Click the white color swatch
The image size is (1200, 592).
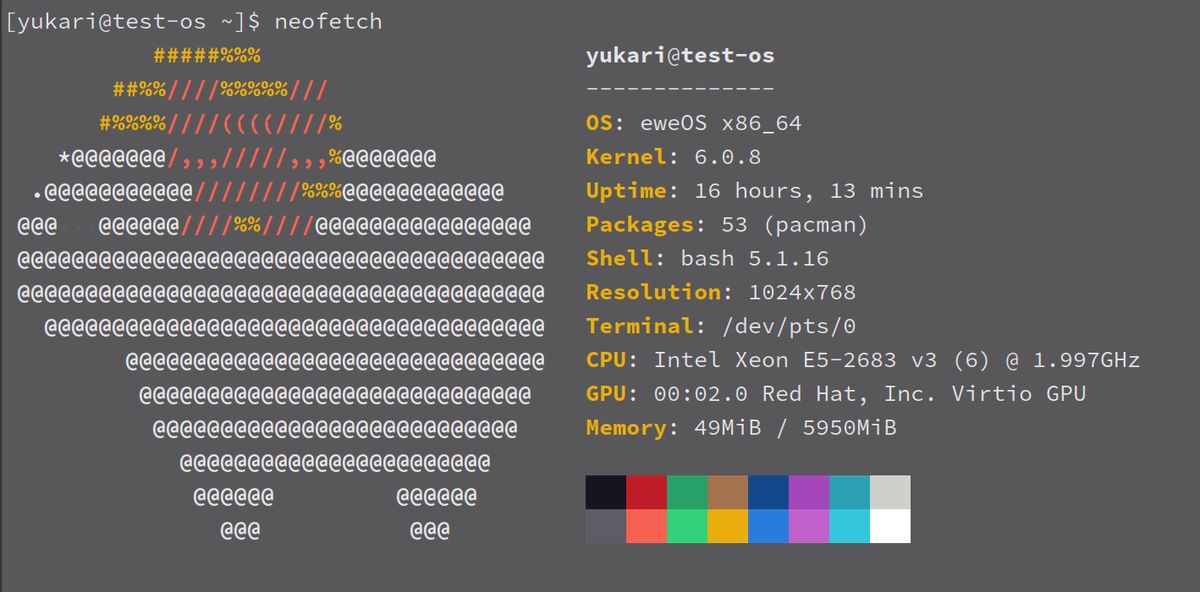tap(888, 527)
